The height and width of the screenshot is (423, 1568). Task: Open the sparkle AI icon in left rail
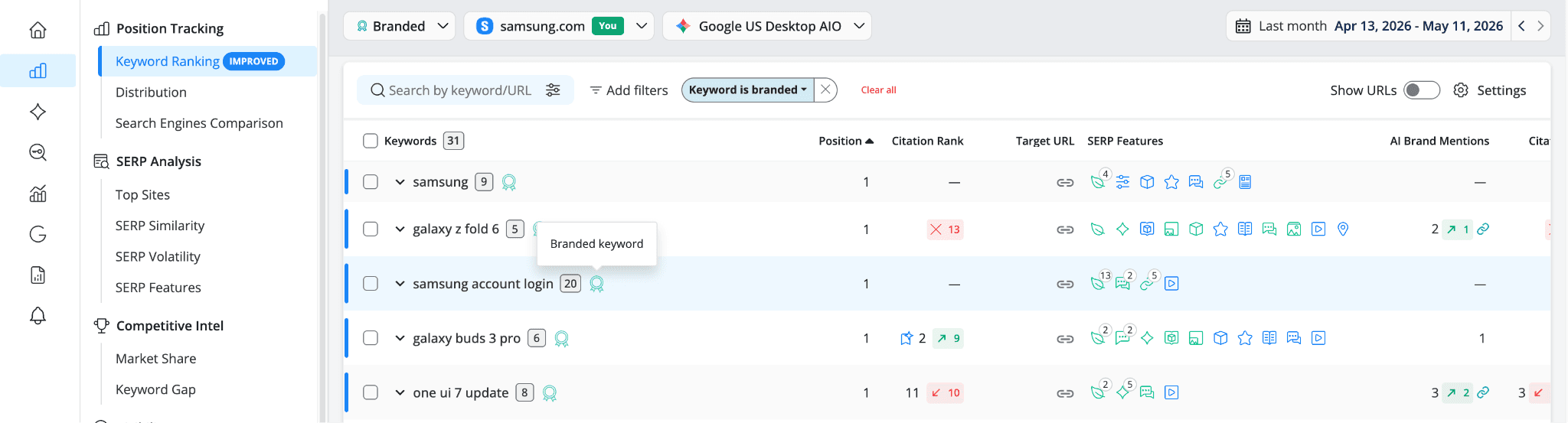(x=38, y=112)
